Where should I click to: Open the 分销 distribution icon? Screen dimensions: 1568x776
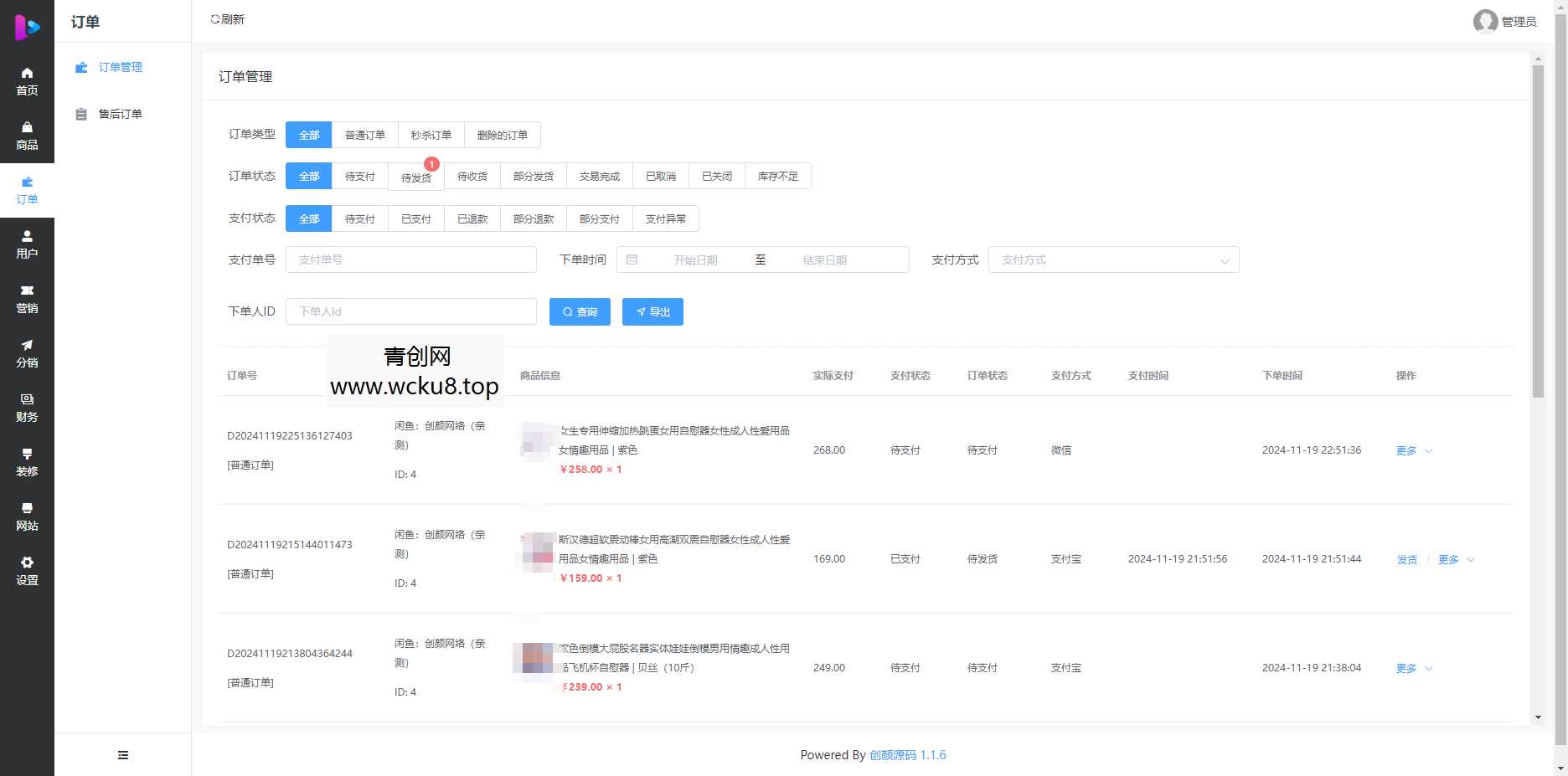(27, 352)
